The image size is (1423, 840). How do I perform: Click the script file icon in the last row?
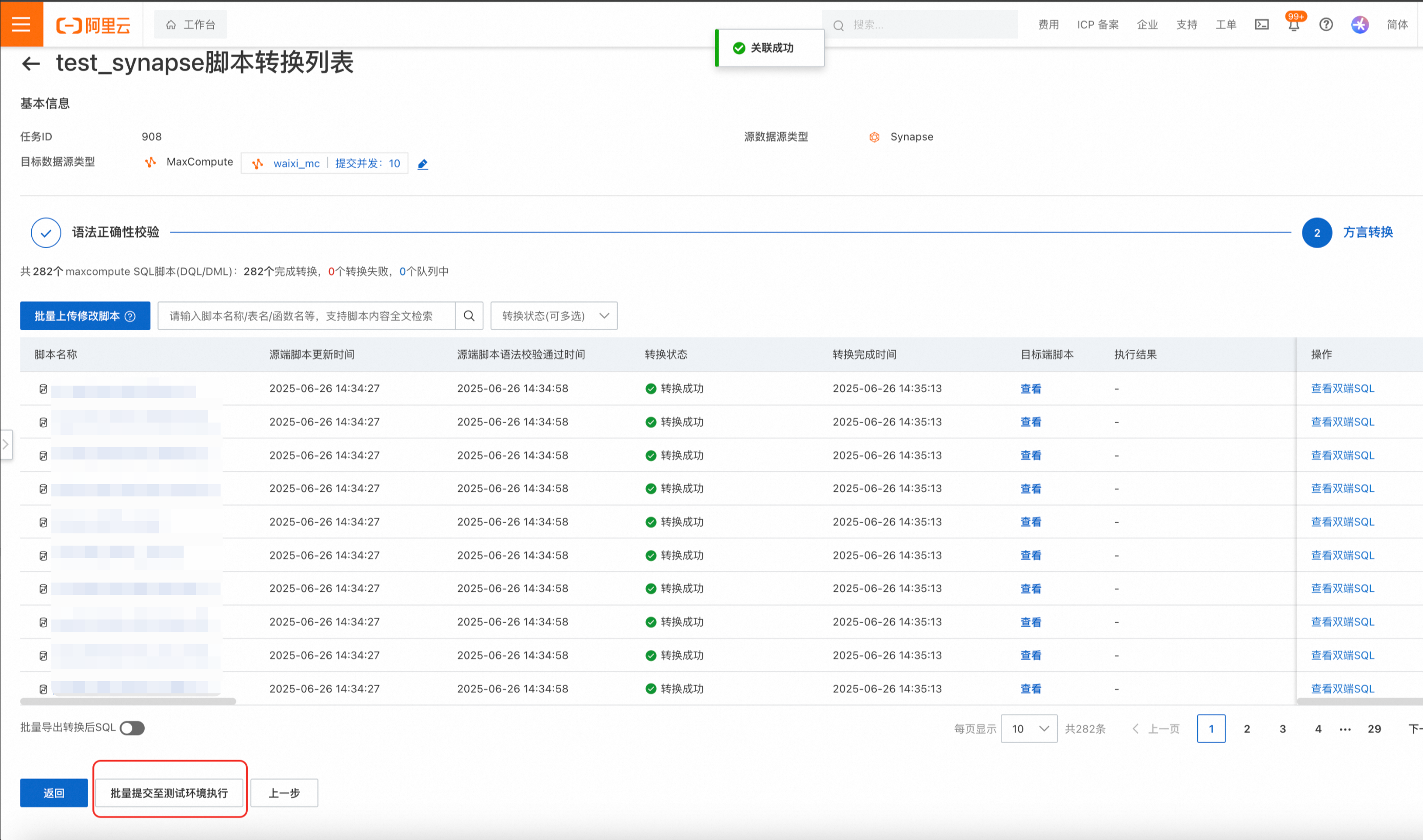click(43, 689)
